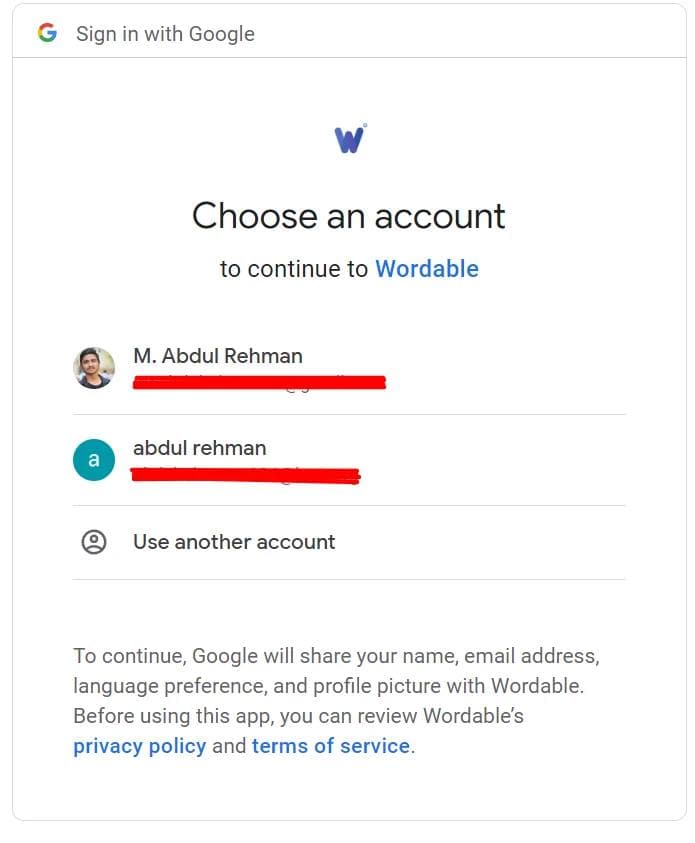Click the "Sign in with Google" header text
The width and height of the screenshot is (695, 843).
(165, 34)
